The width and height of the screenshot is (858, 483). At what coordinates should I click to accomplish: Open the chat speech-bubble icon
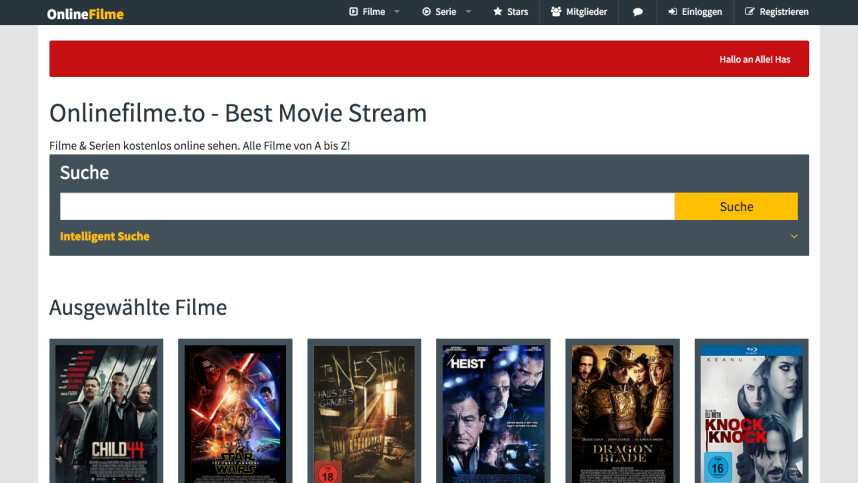point(637,11)
